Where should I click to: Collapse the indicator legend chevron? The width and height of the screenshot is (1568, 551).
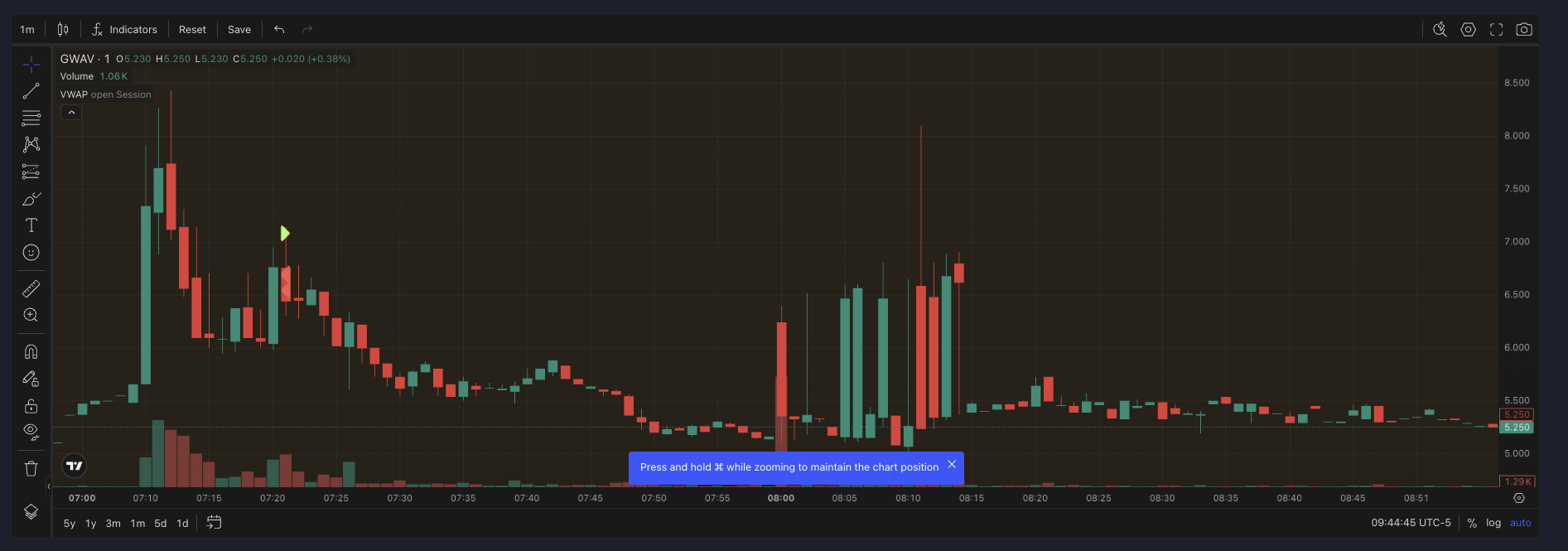(x=71, y=113)
